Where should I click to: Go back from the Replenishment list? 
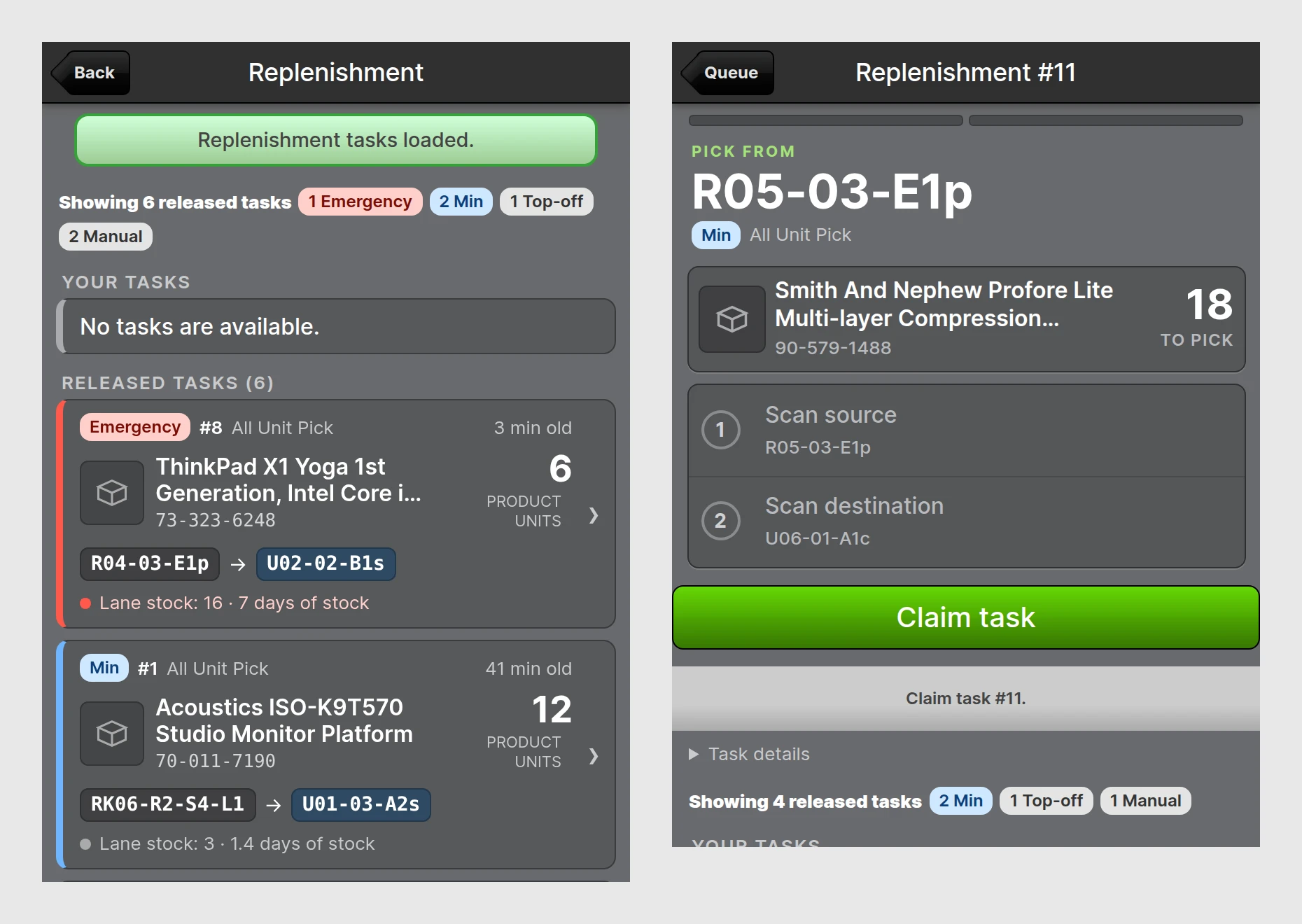point(91,73)
